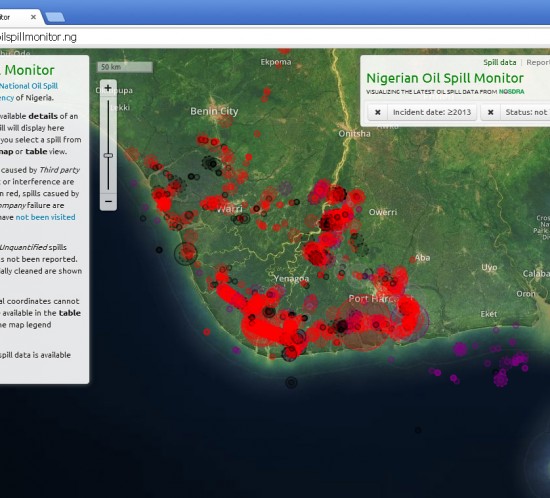Select the Owerri map label

coord(383,212)
